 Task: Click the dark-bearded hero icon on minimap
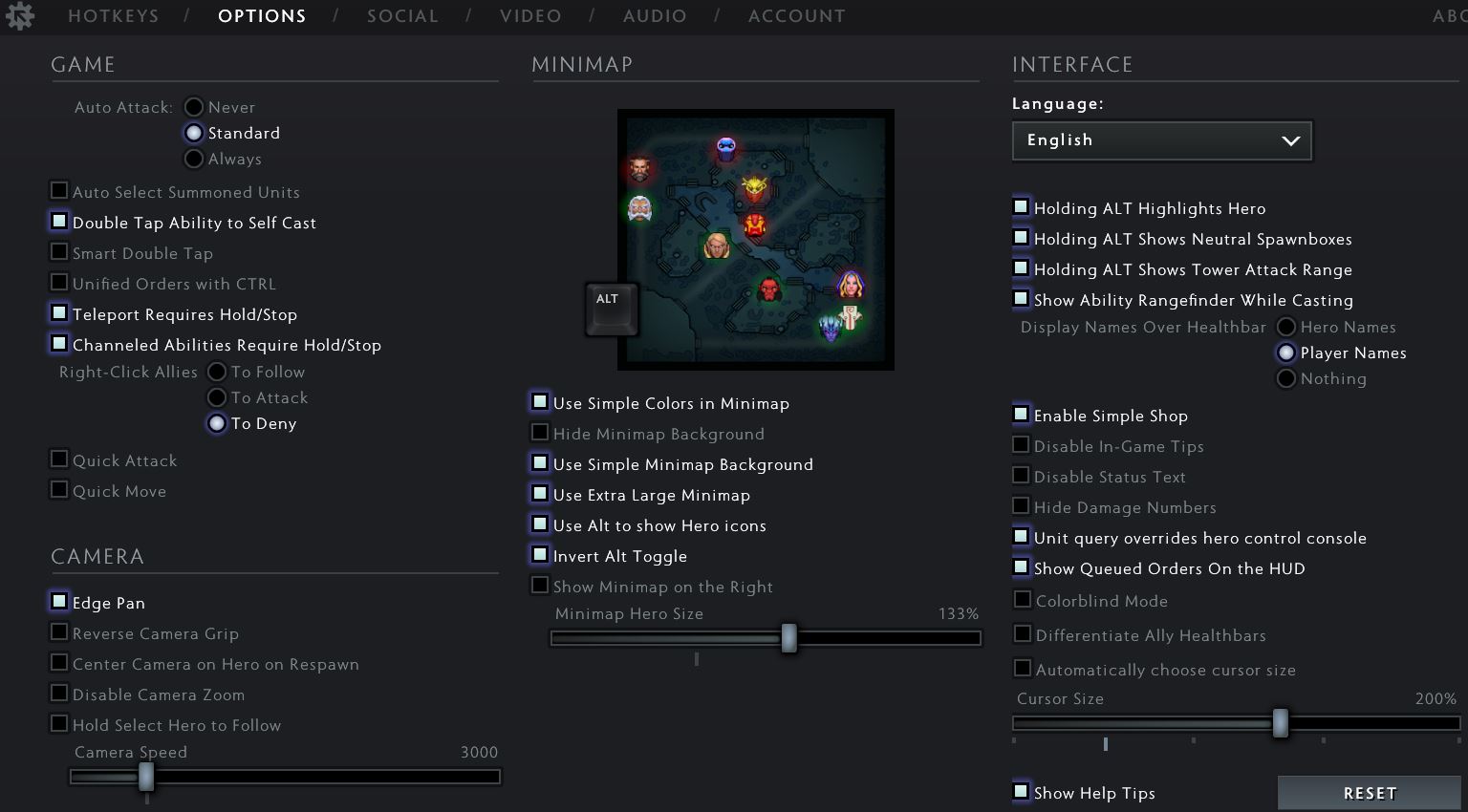tap(639, 170)
